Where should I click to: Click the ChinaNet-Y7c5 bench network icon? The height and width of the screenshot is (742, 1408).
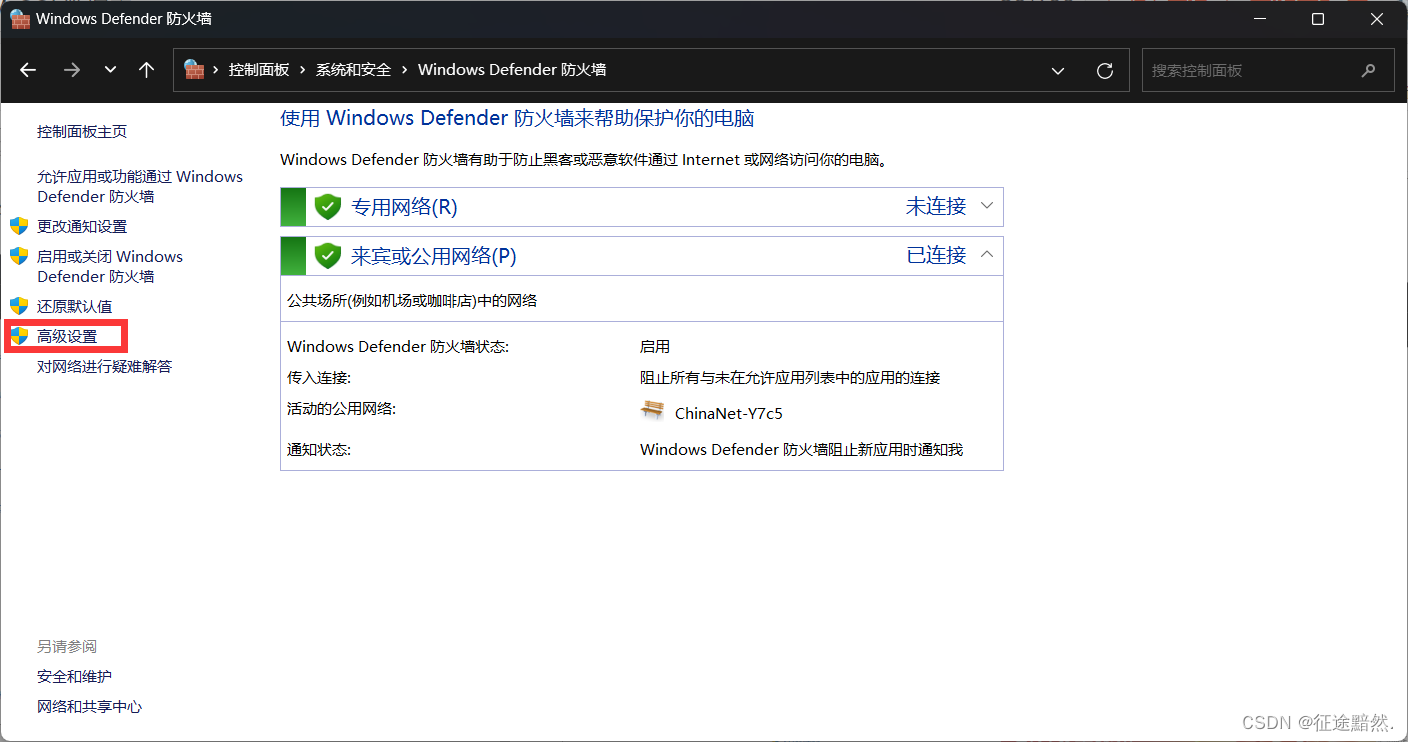[653, 410]
